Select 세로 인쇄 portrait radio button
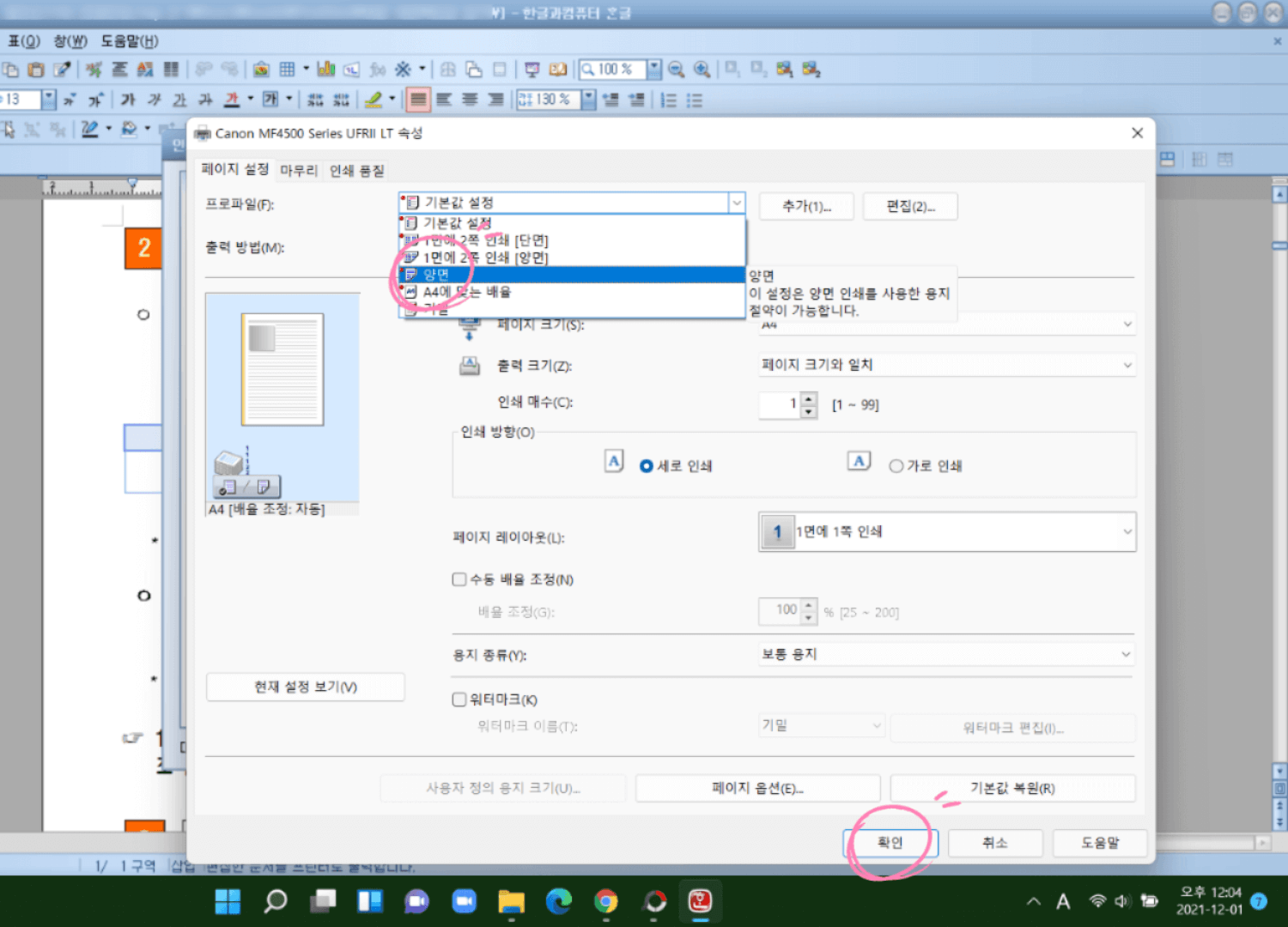Screen dimensions: 1288x927 [647, 466]
